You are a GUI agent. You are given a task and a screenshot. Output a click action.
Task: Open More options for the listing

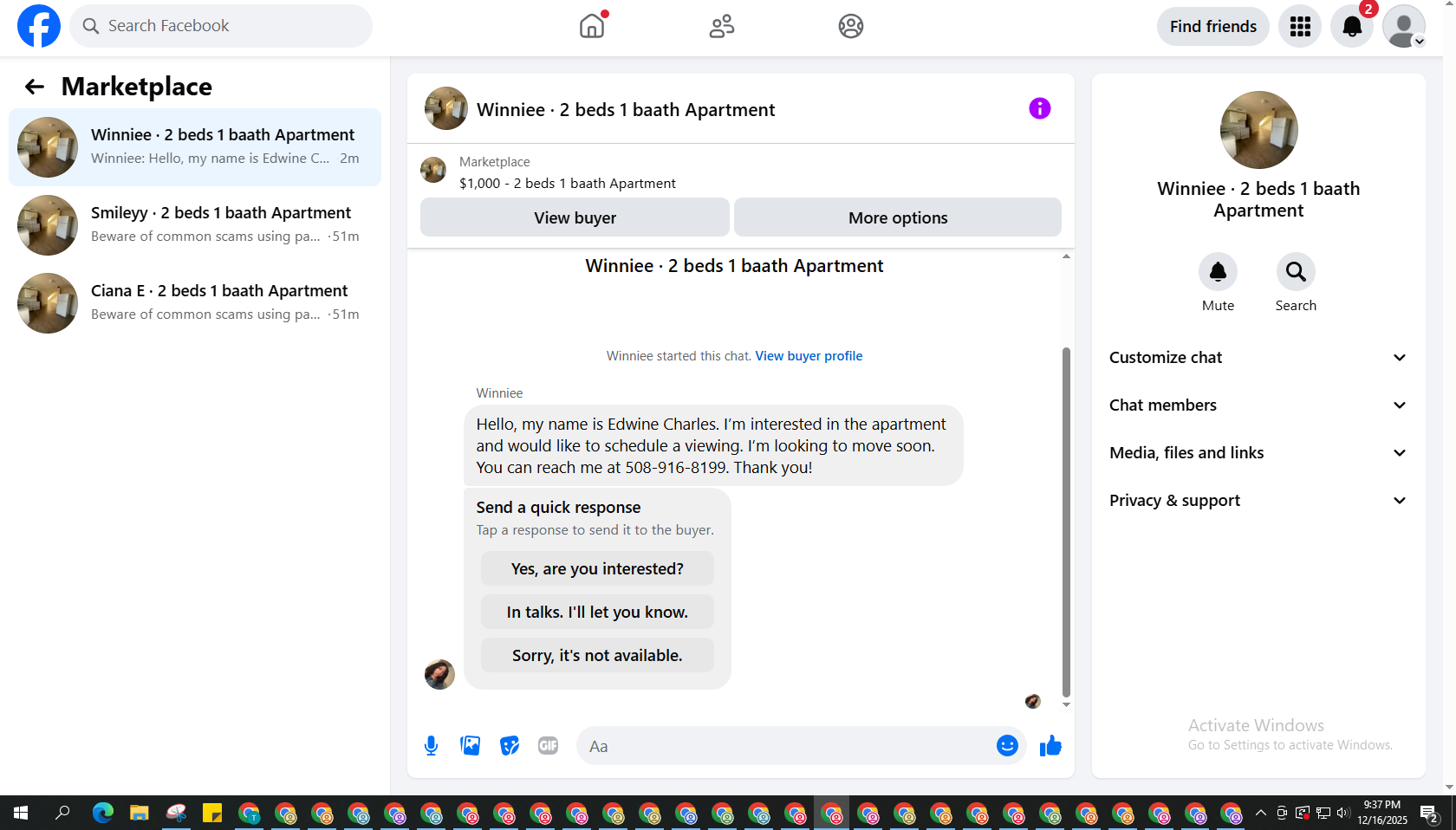click(898, 217)
